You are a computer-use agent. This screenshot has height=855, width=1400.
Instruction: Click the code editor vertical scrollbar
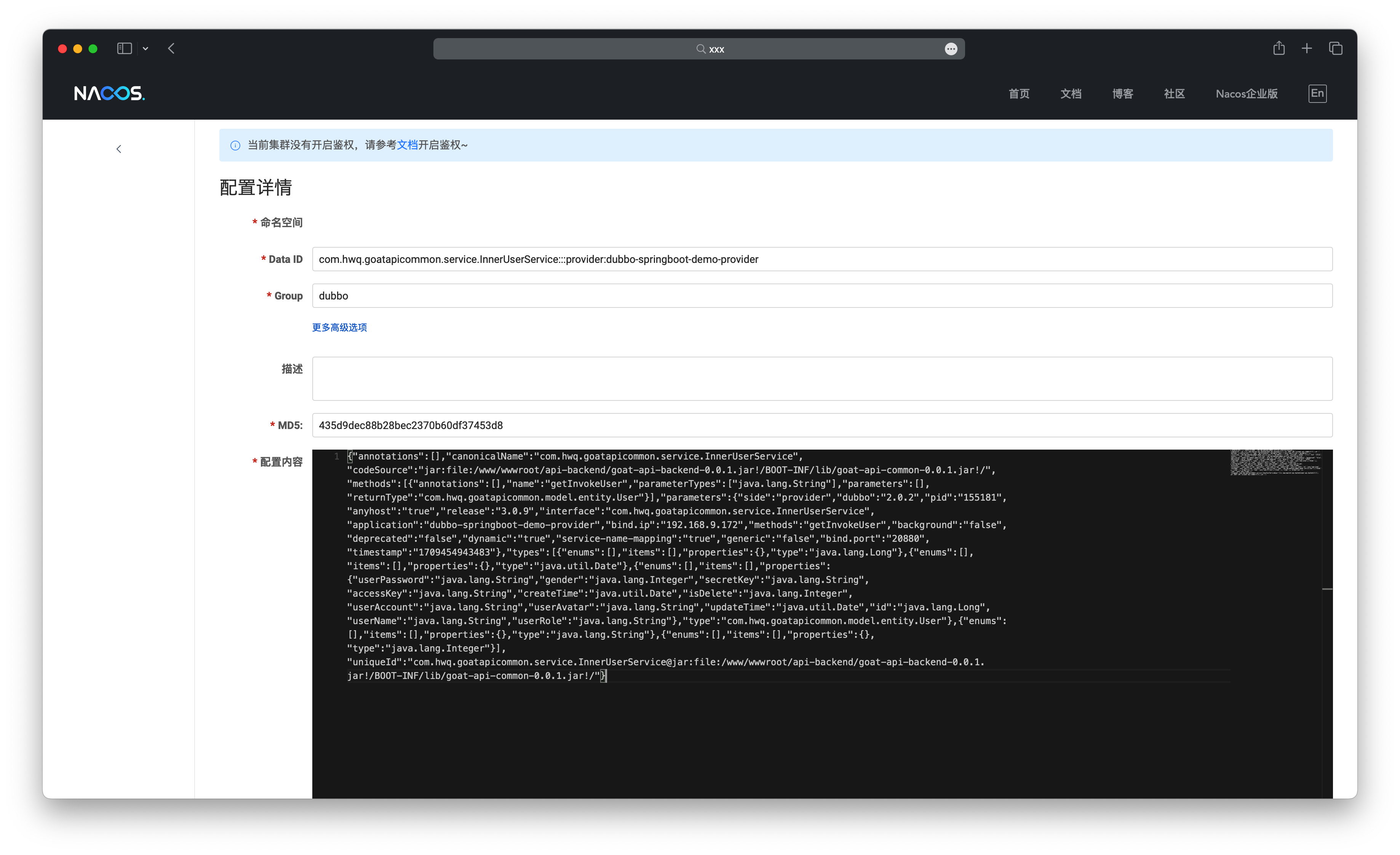[x=1327, y=624]
